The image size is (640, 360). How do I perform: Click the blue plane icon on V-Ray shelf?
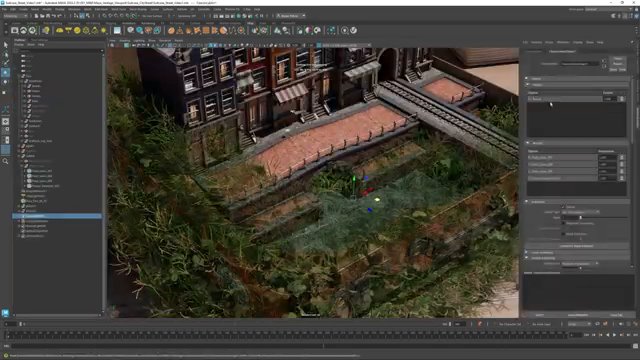coord(117,30)
